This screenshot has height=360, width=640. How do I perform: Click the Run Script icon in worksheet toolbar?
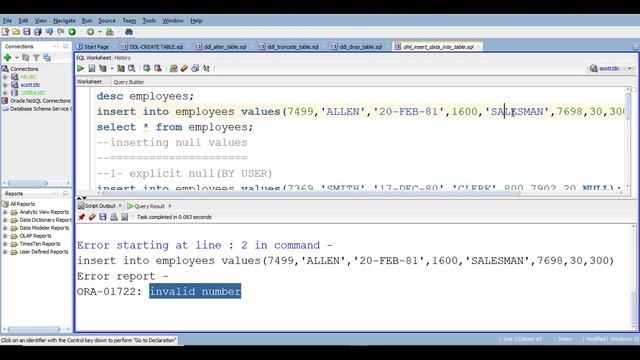point(92,68)
